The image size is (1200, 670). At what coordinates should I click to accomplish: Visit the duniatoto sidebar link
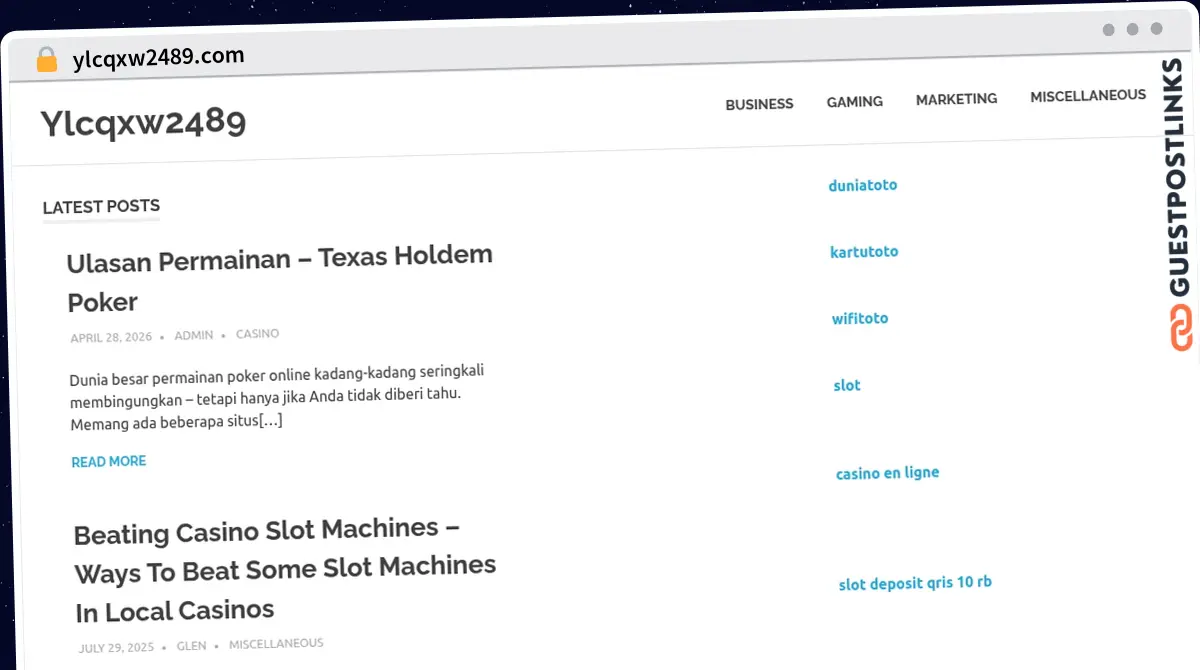pos(863,185)
